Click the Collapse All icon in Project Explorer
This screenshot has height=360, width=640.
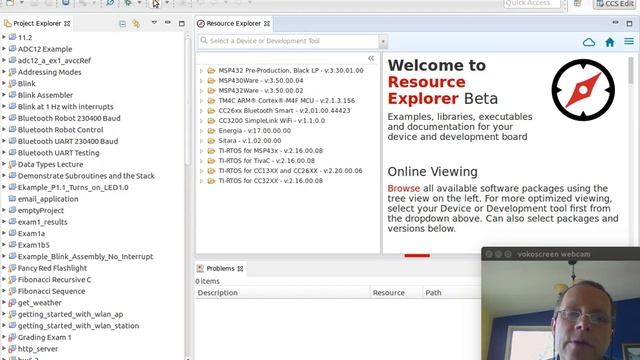(122, 24)
